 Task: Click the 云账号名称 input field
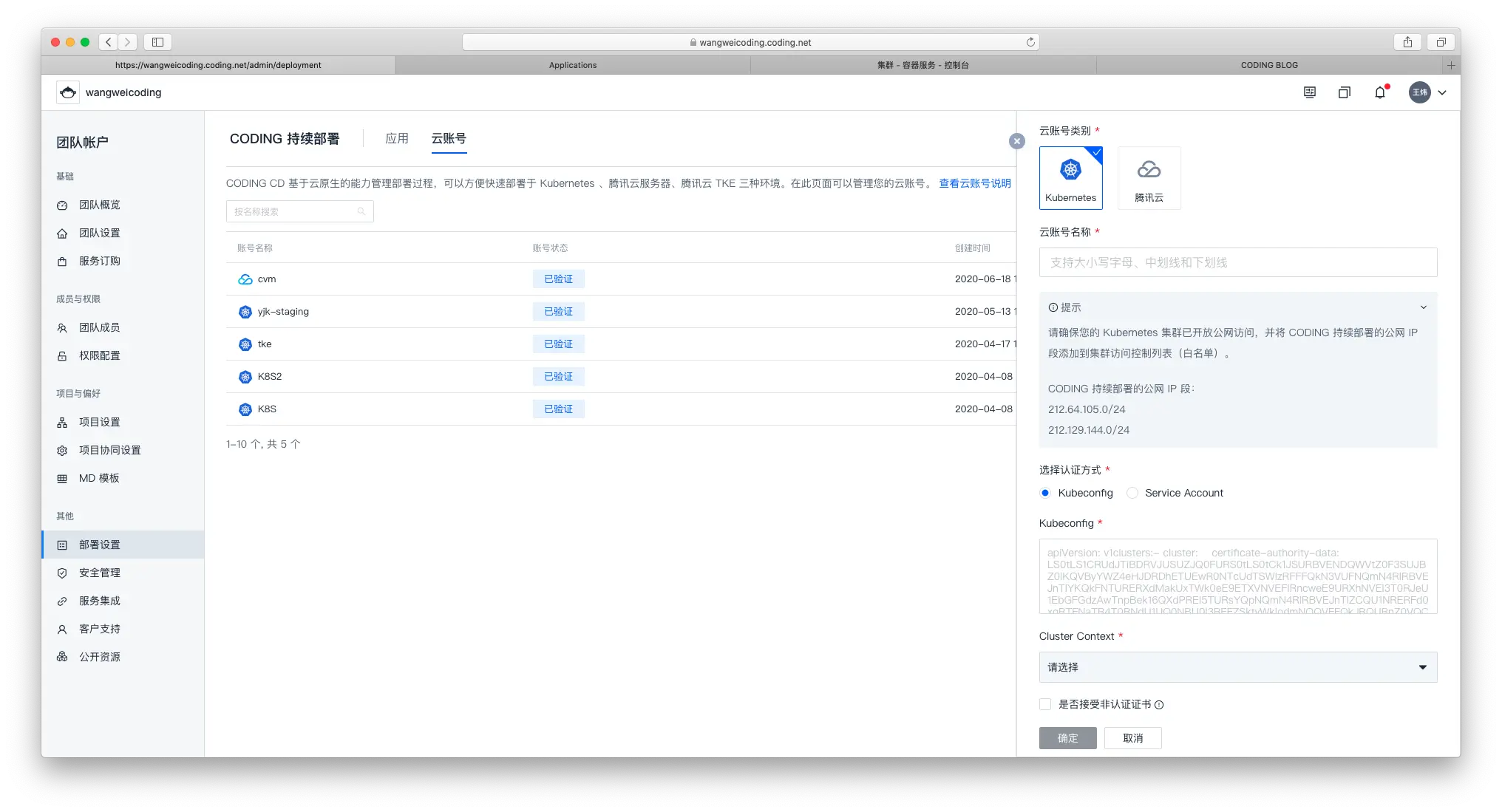click(1238, 262)
